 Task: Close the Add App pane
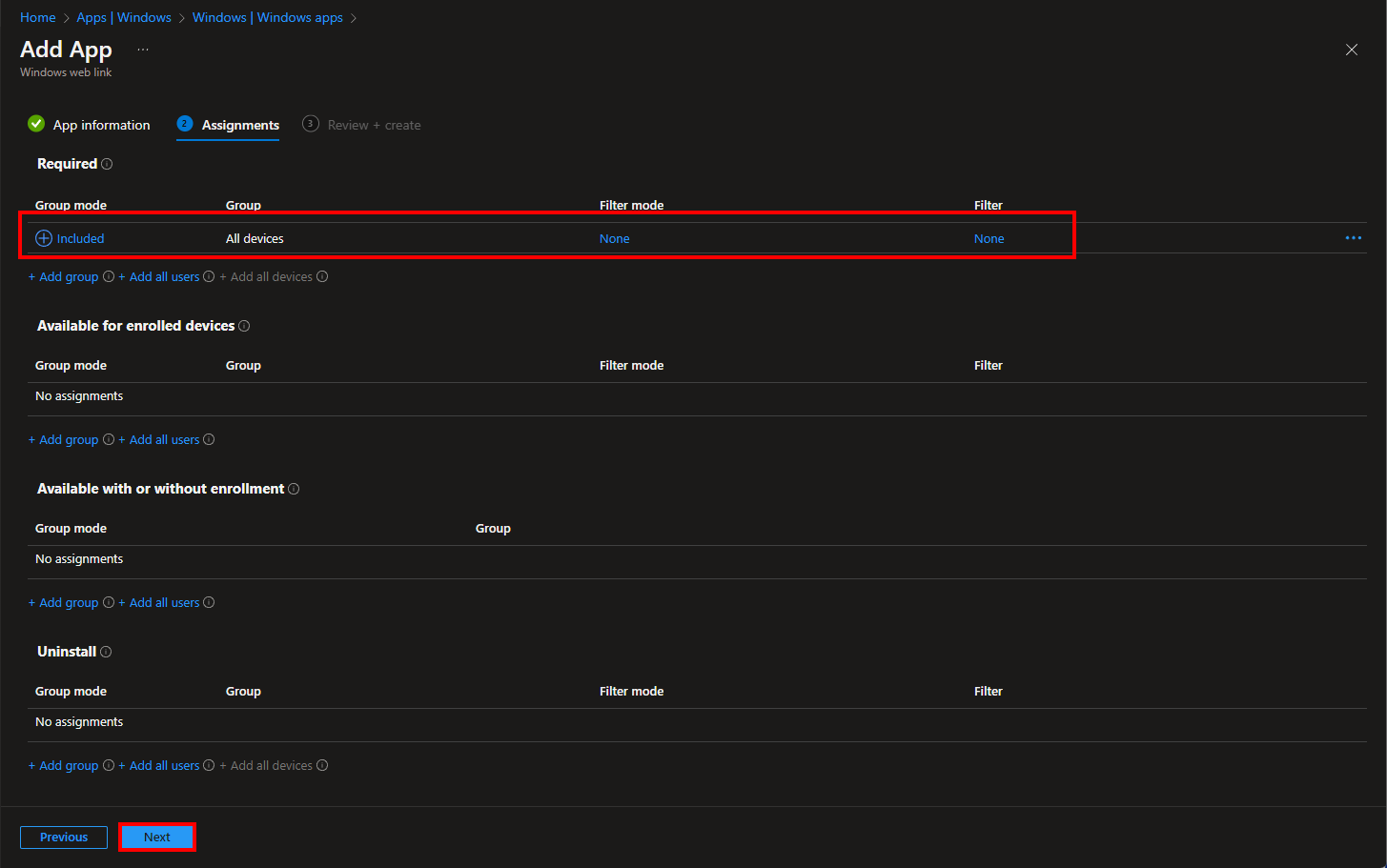(x=1351, y=50)
